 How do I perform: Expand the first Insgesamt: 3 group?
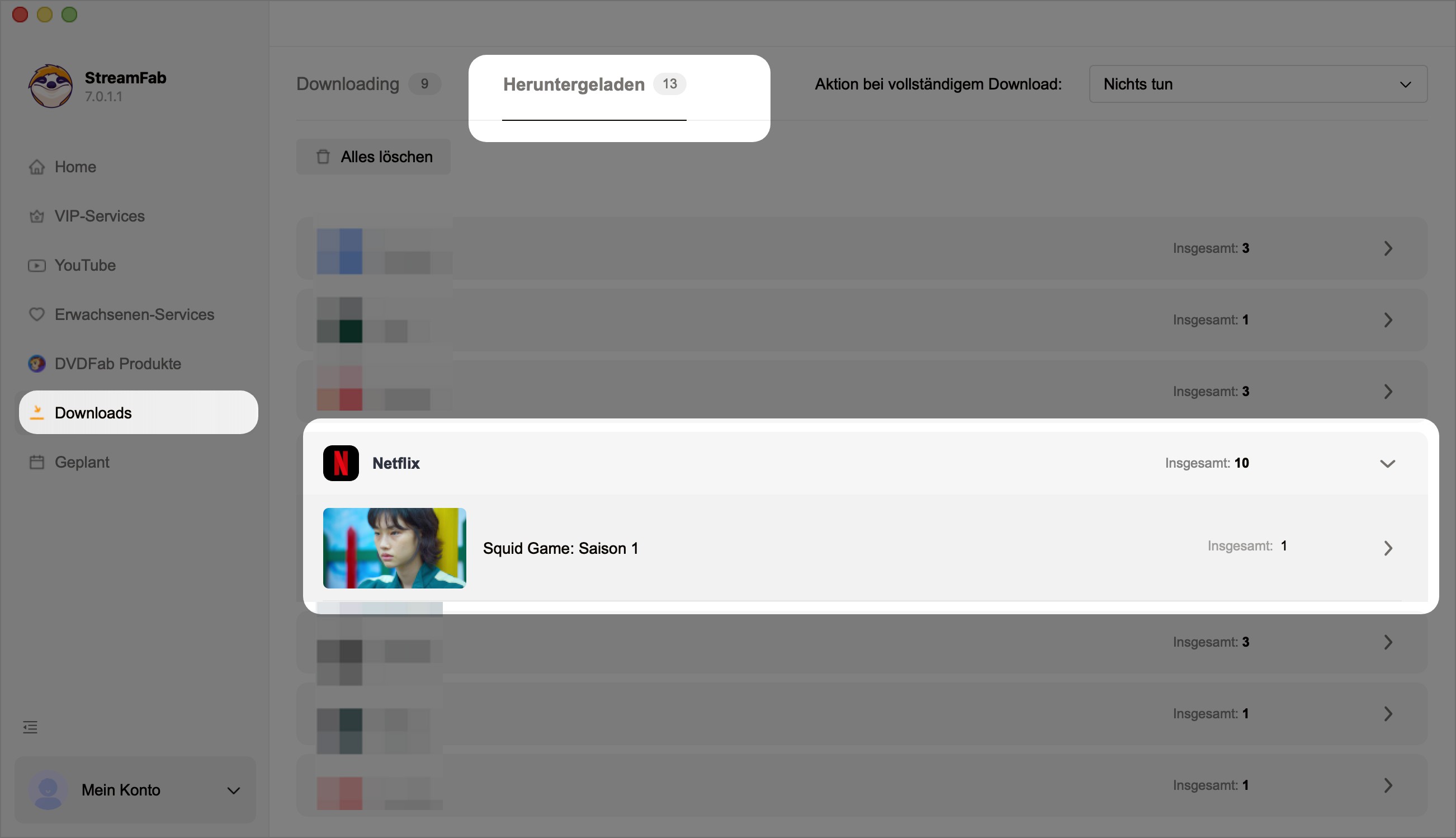(1388, 247)
